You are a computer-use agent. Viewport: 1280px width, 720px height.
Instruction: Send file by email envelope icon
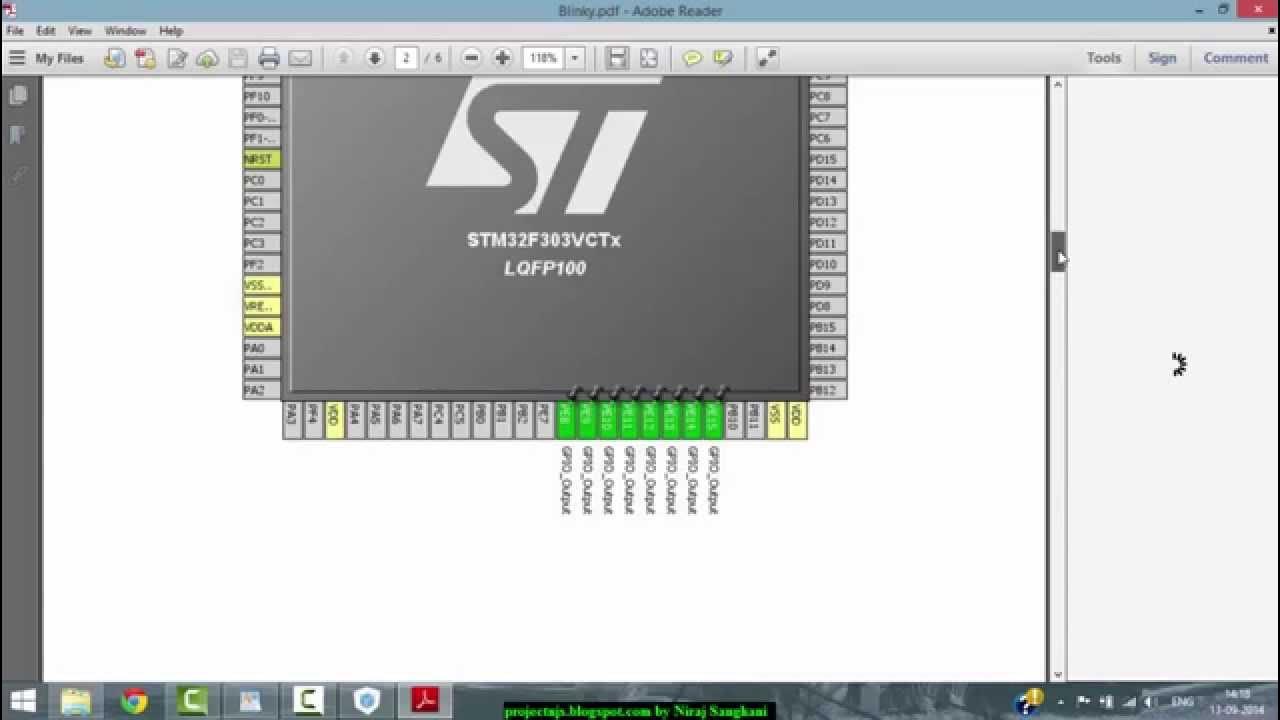(300, 58)
